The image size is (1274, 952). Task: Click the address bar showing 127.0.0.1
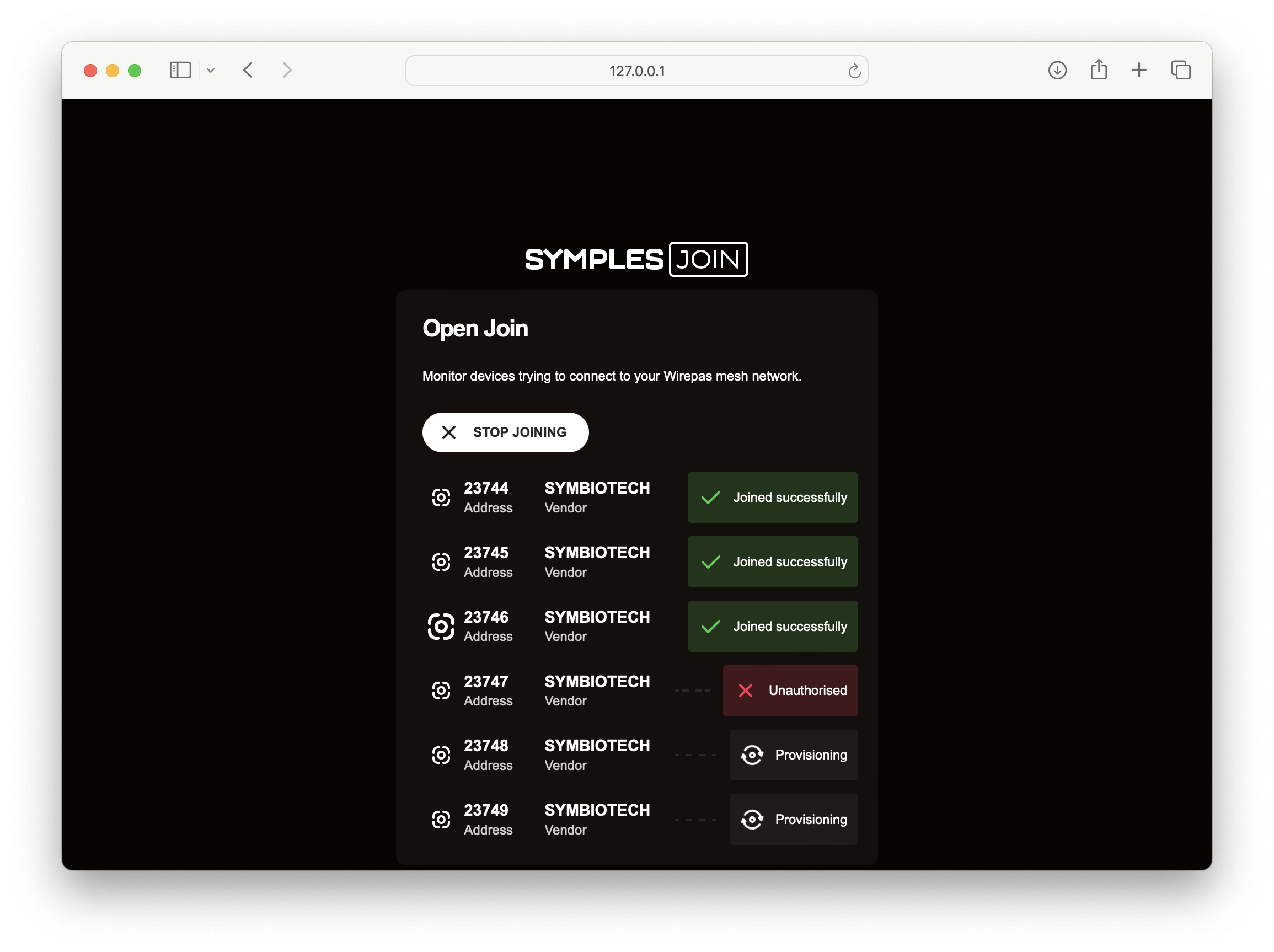click(636, 71)
